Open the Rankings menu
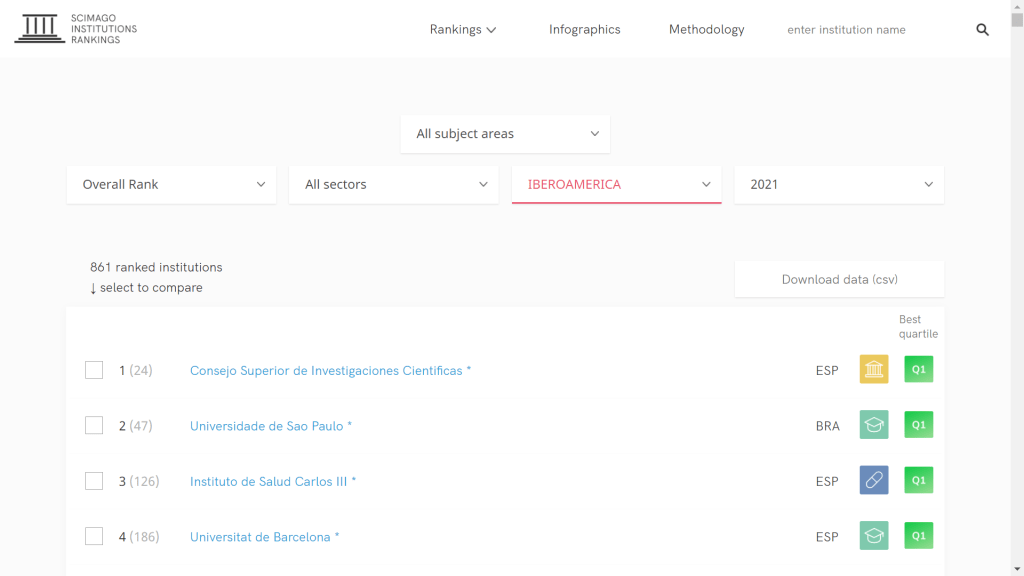This screenshot has height=576, width=1024. coord(463,30)
